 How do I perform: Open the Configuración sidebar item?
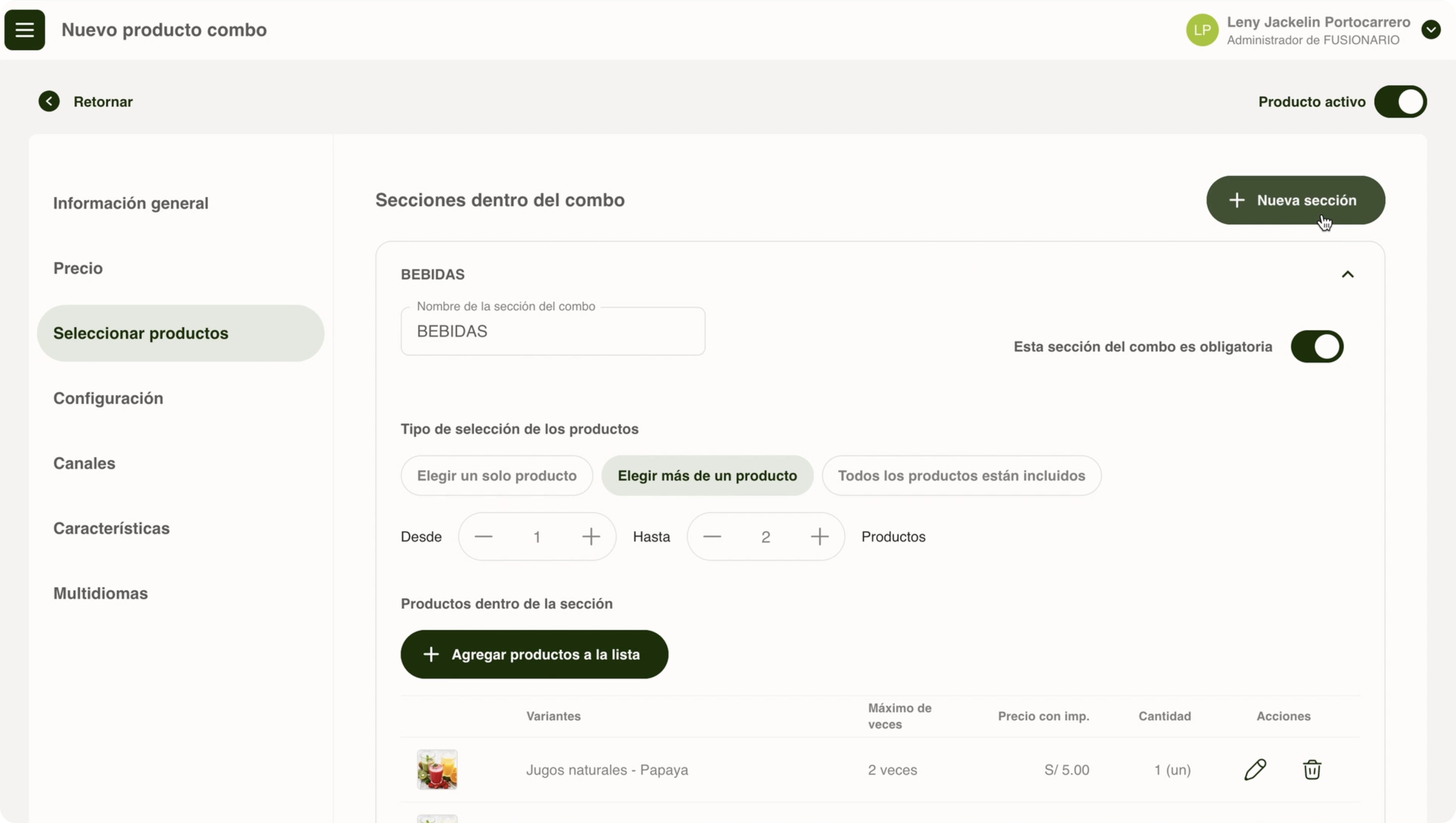point(108,398)
